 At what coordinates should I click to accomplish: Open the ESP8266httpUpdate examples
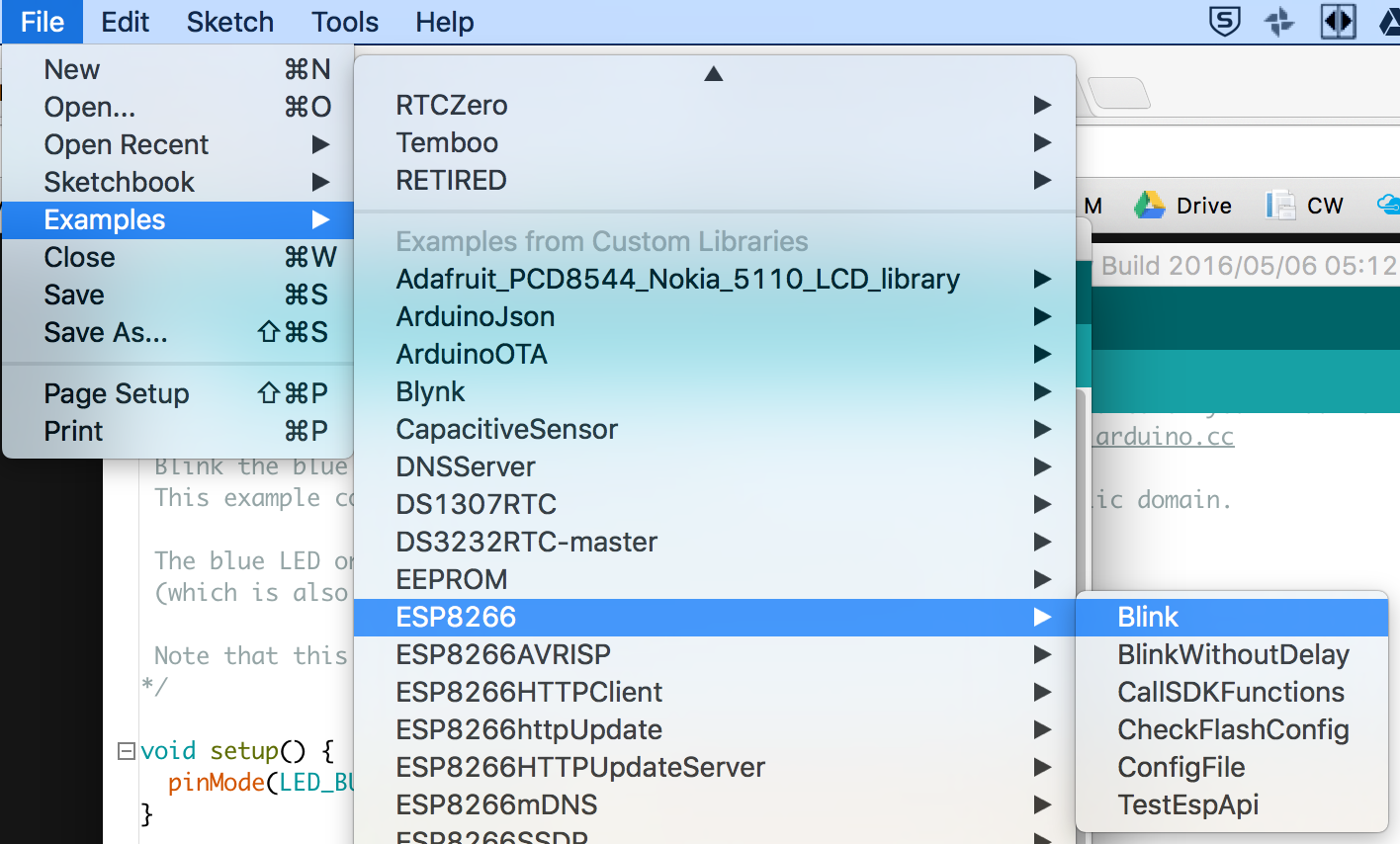(715, 729)
